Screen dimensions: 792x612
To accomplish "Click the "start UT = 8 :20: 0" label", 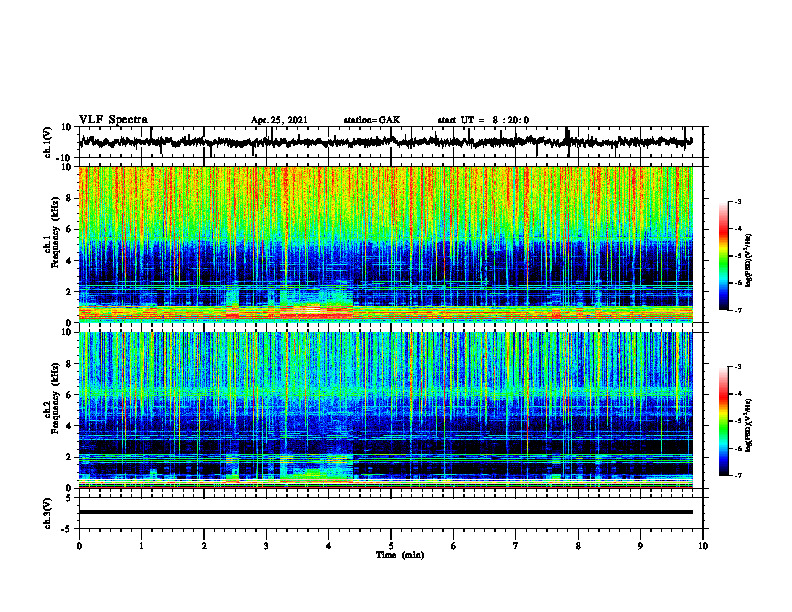I will (x=483, y=120).
